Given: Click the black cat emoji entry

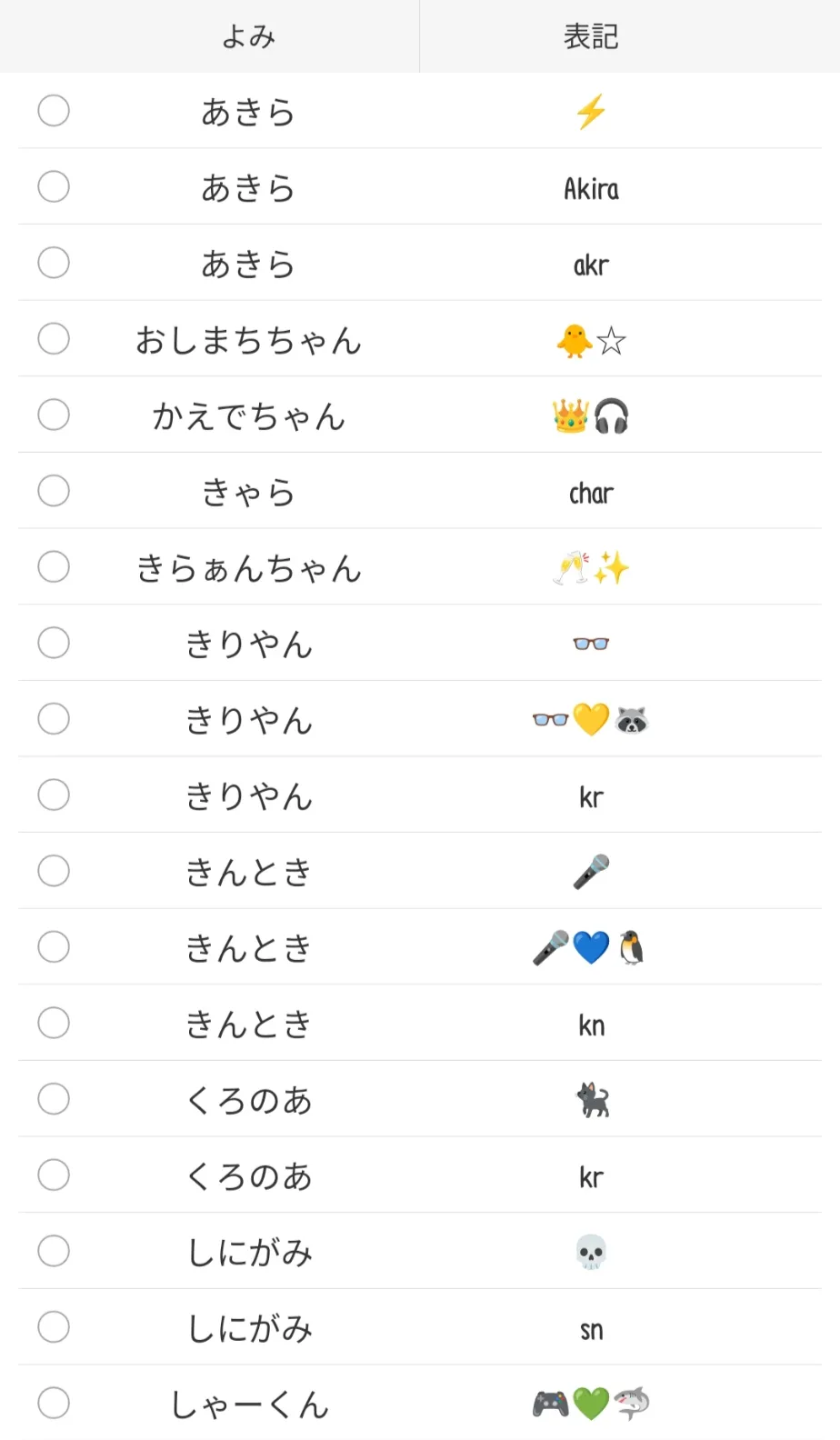Looking at the screenshot, I should 593,1100.
